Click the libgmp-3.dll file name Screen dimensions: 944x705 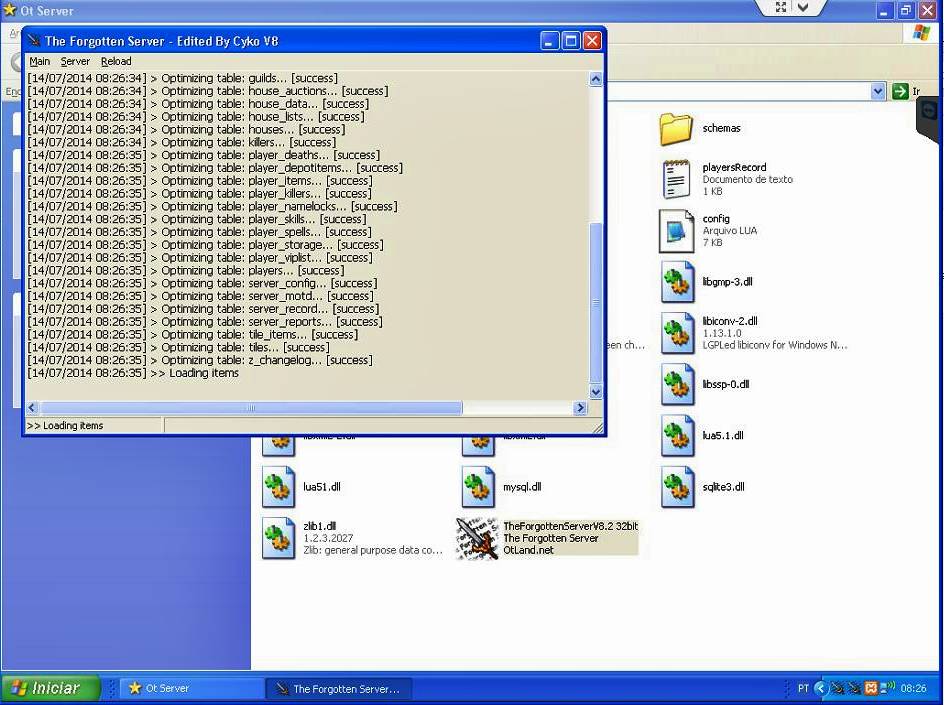727,282
